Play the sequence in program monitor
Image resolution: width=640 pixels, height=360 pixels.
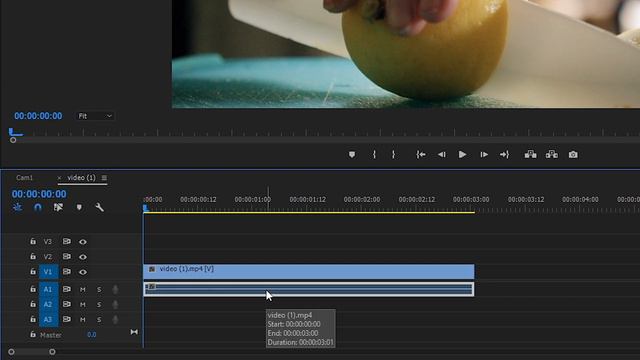click(462, 155)
